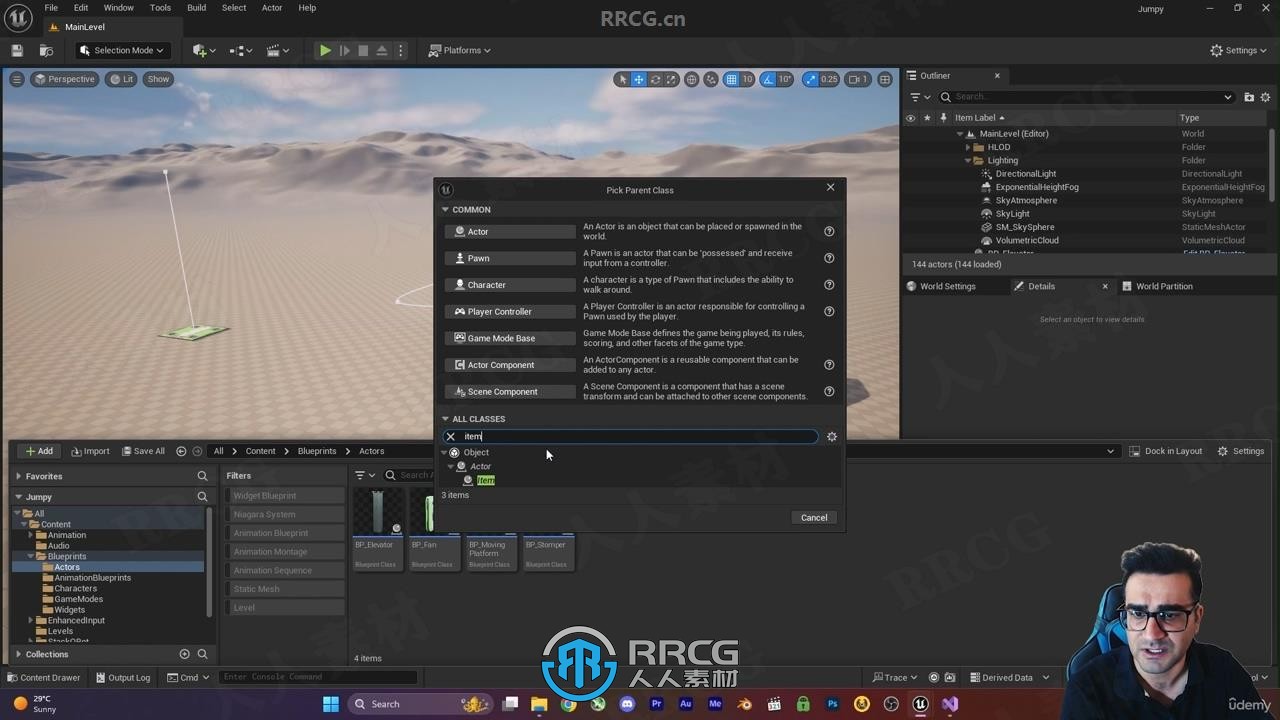Enable the Static Mesh filter

point(285,589)
